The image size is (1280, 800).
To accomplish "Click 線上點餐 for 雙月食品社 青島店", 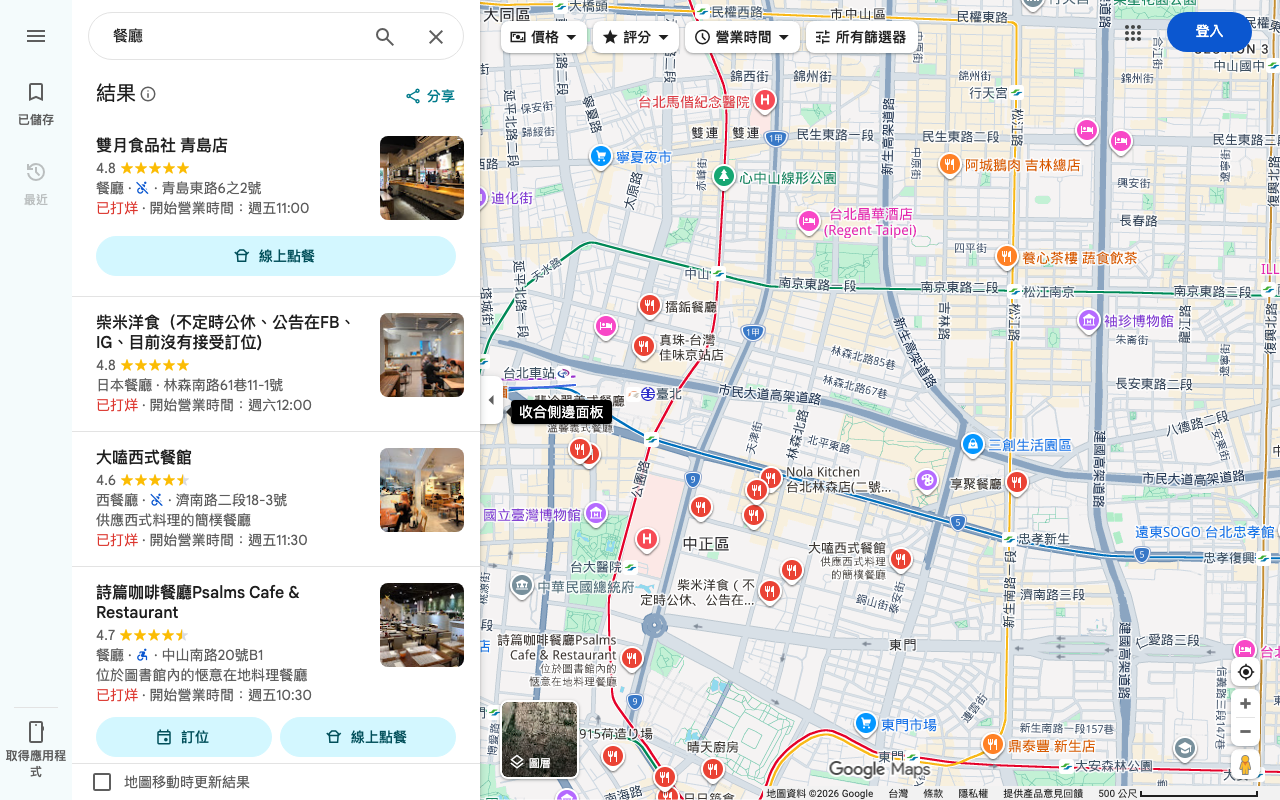I will tap(276, 256).
